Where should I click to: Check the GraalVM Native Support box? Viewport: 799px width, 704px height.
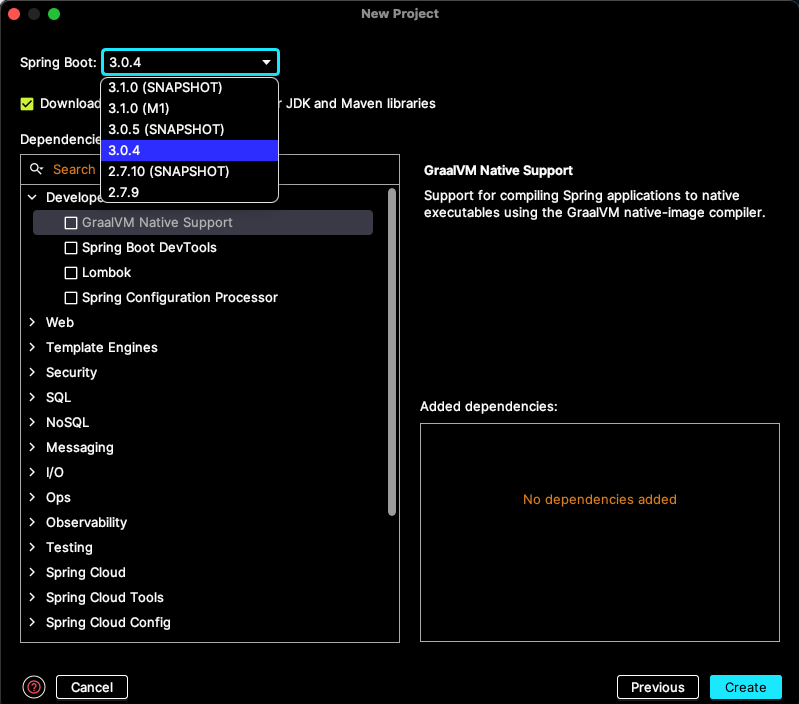(71, 223)
